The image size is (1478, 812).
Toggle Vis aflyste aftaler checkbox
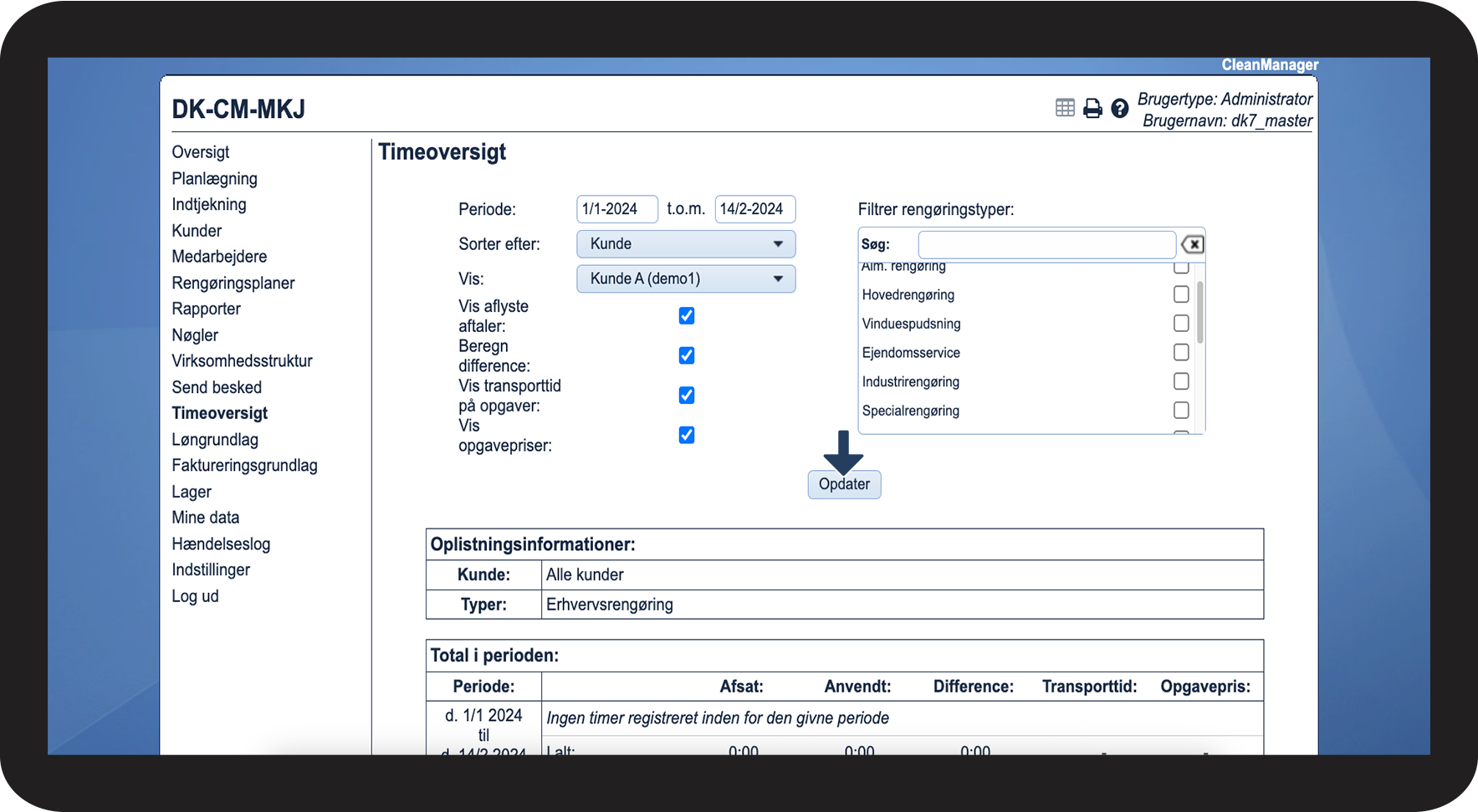687,316
